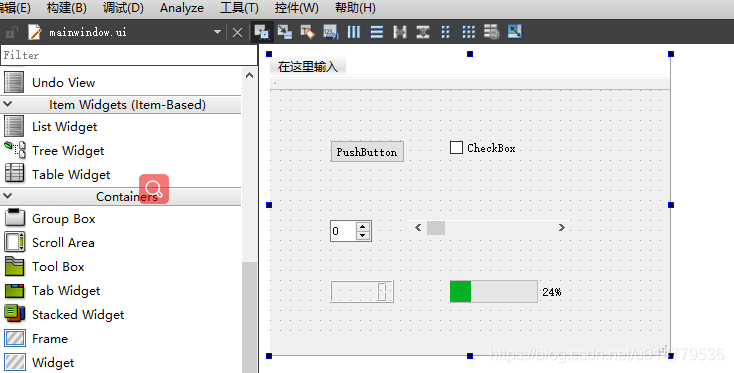734x373 pixels.
Task: Click horizontal scrollbar right arrow on form
Action: click(561, 227)
